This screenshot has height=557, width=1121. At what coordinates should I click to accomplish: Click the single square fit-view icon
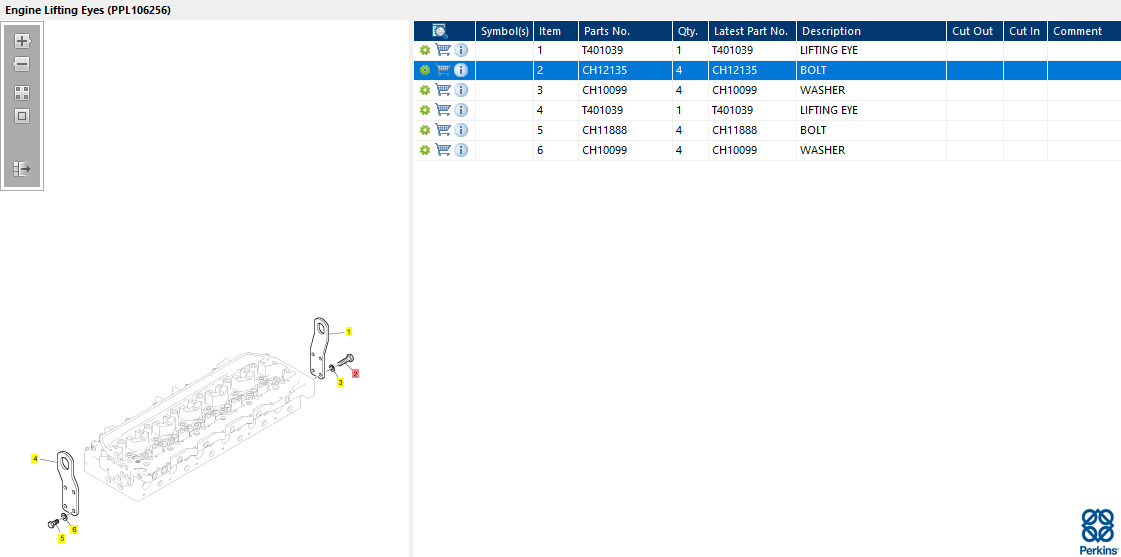21,116
